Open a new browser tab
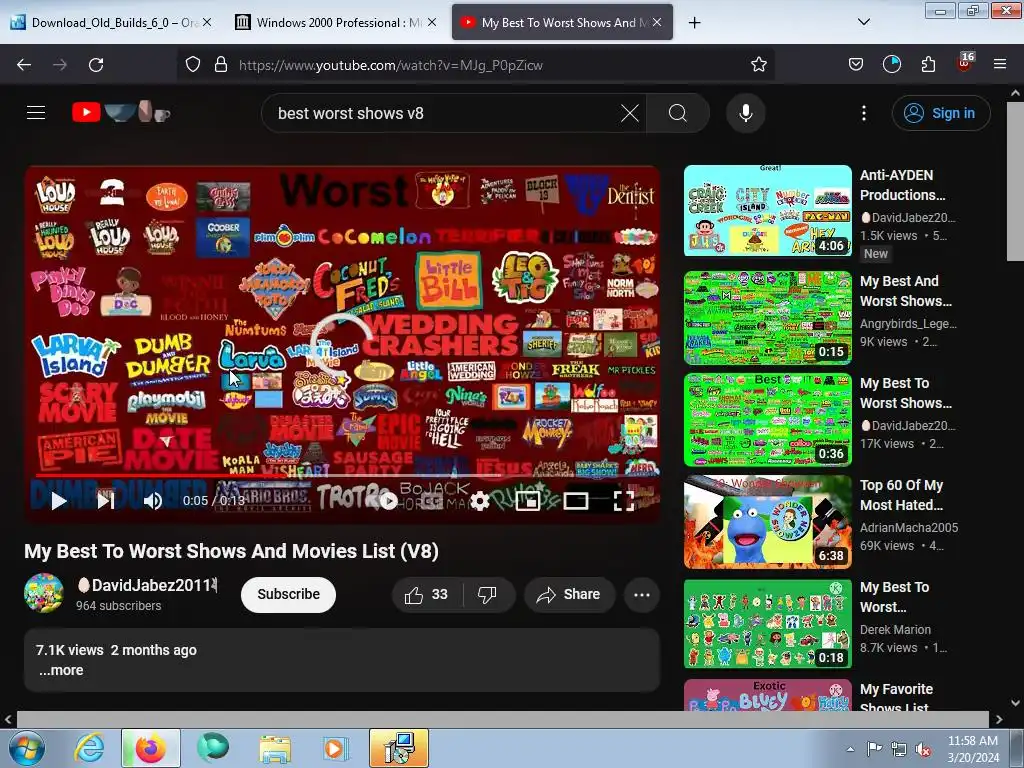The height and width of the screenshot is (768, 1024). pyautogui.click(x=694, y=23)
